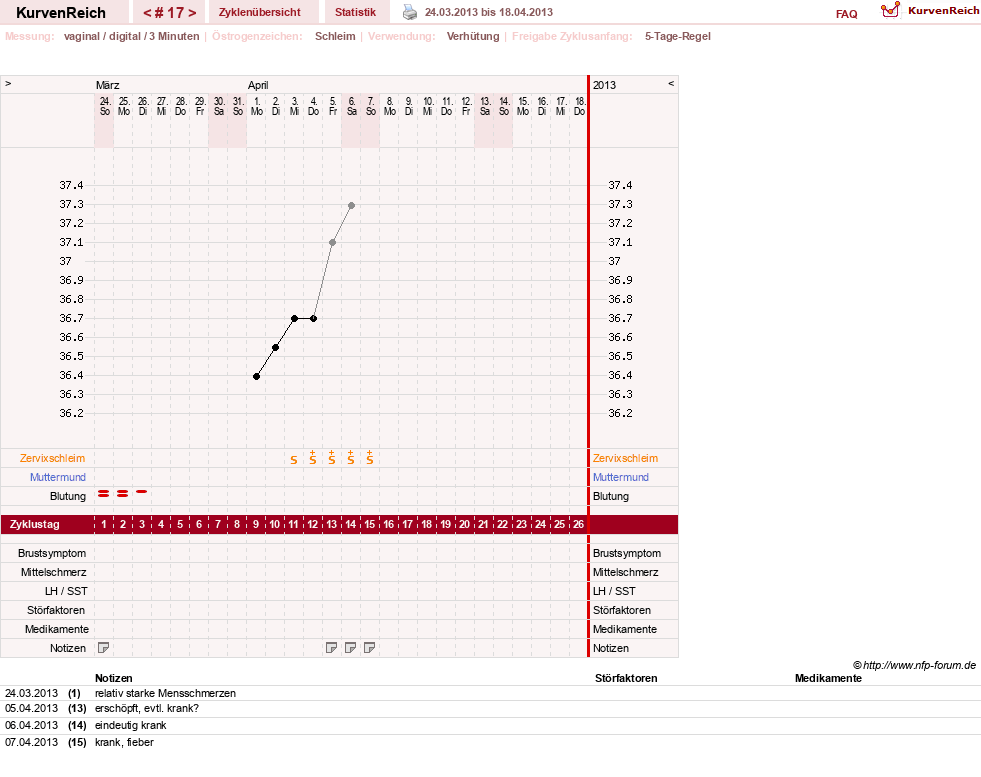Click light bleeding marker on cycle day 3
Viewport: 981px width, 777px height.
pyautogui.click(x=142, y=492)
